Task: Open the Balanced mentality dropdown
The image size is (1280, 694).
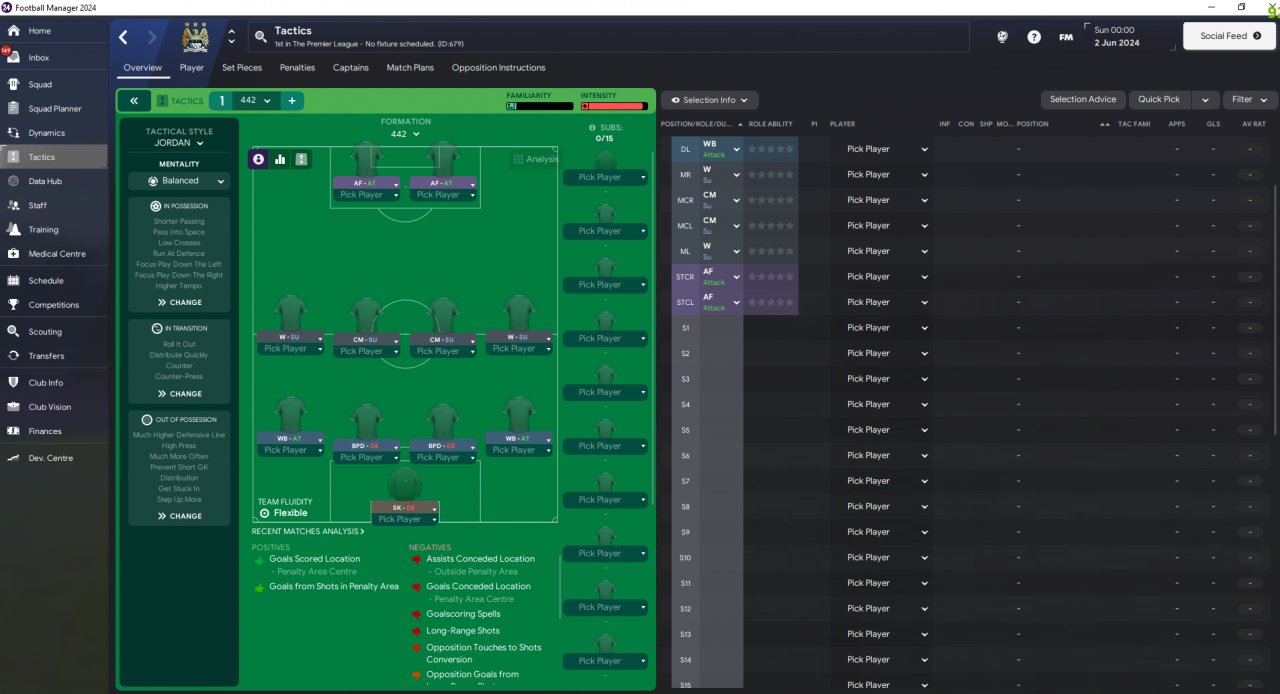Action: click(x=179, y=181)
